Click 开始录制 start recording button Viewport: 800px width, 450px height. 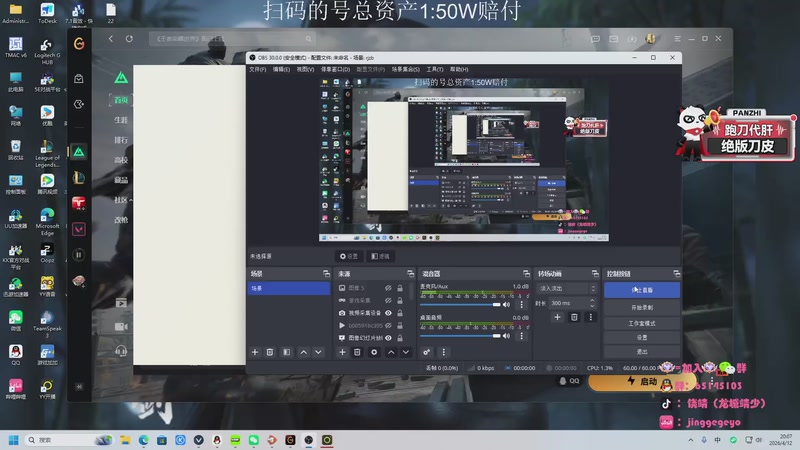[642, 308]
